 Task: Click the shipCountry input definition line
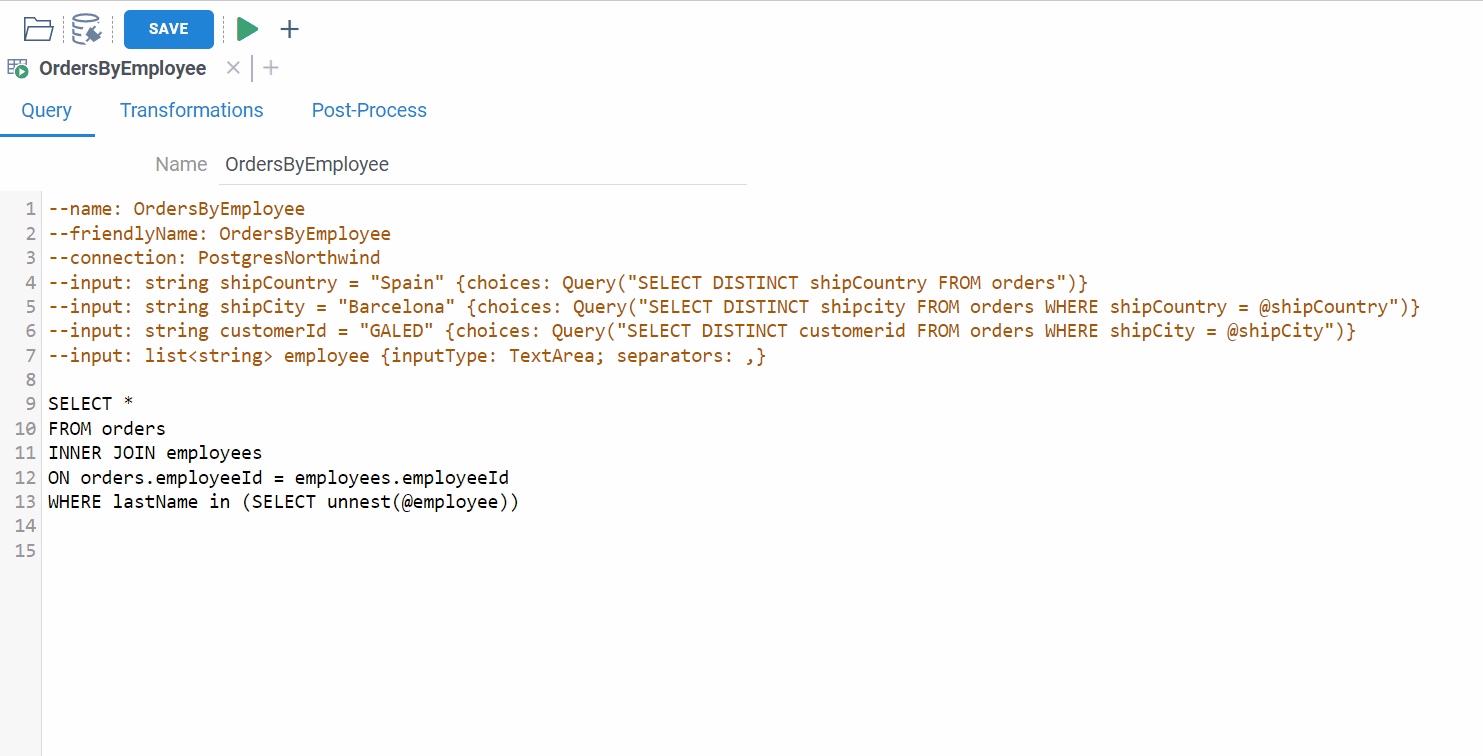point(567,282)
